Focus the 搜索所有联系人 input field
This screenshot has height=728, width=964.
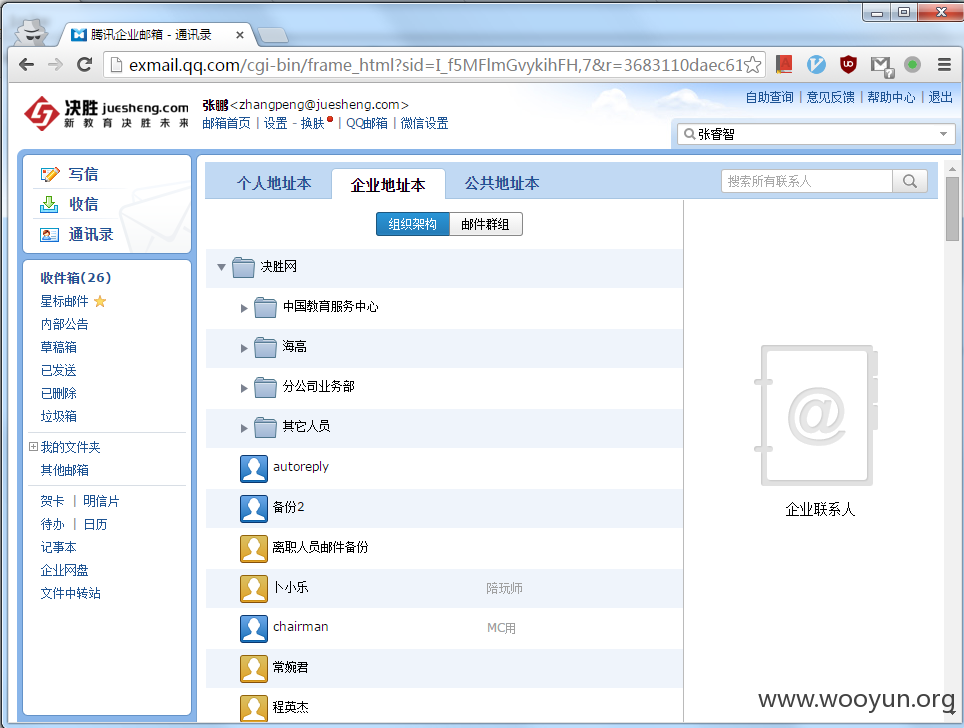tap(807, 181)
